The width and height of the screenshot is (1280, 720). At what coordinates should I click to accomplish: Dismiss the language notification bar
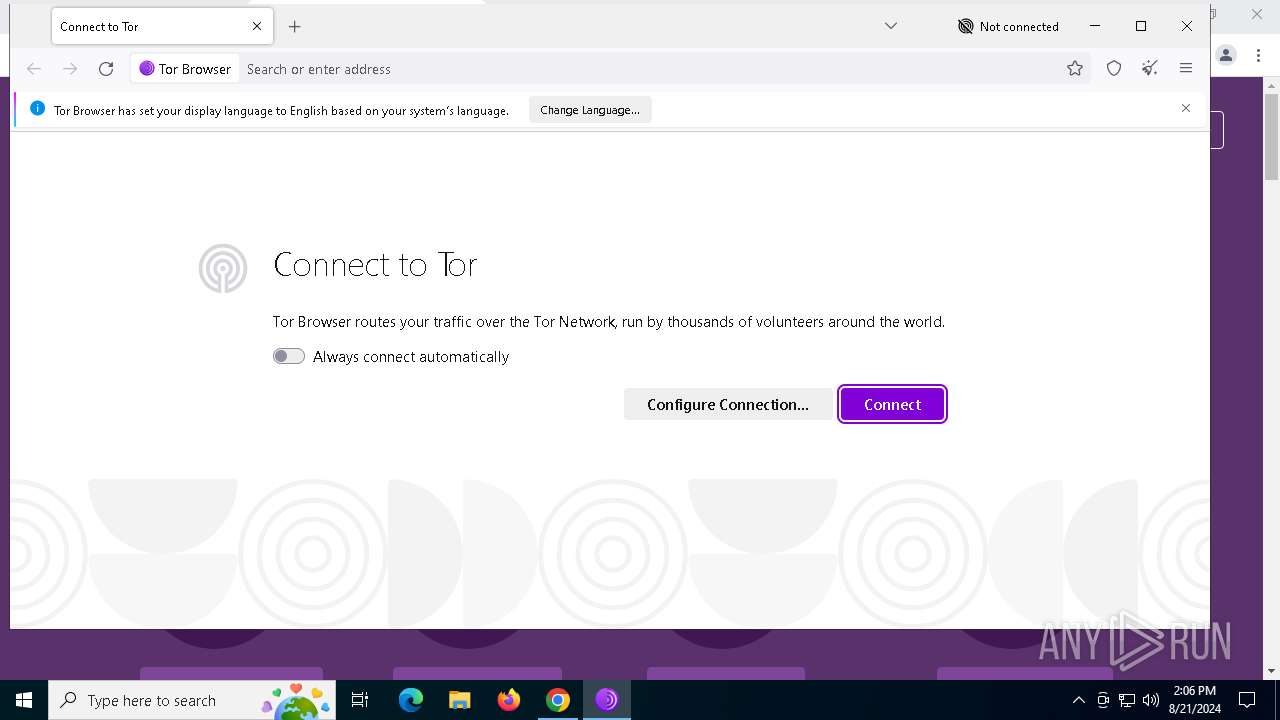tap(1186, 108)
